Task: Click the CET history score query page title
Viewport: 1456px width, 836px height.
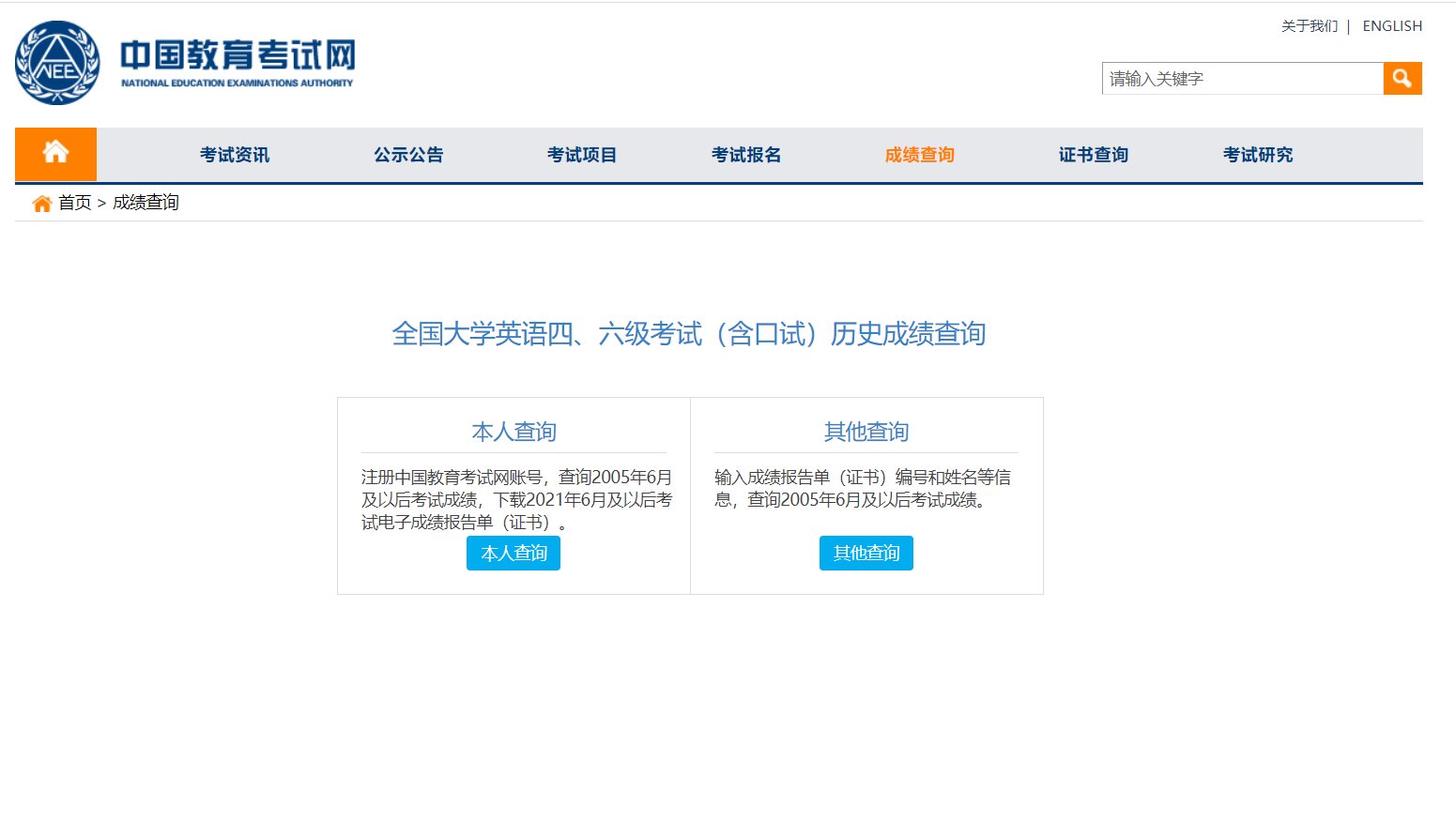Action: click(x=690, y=334)
